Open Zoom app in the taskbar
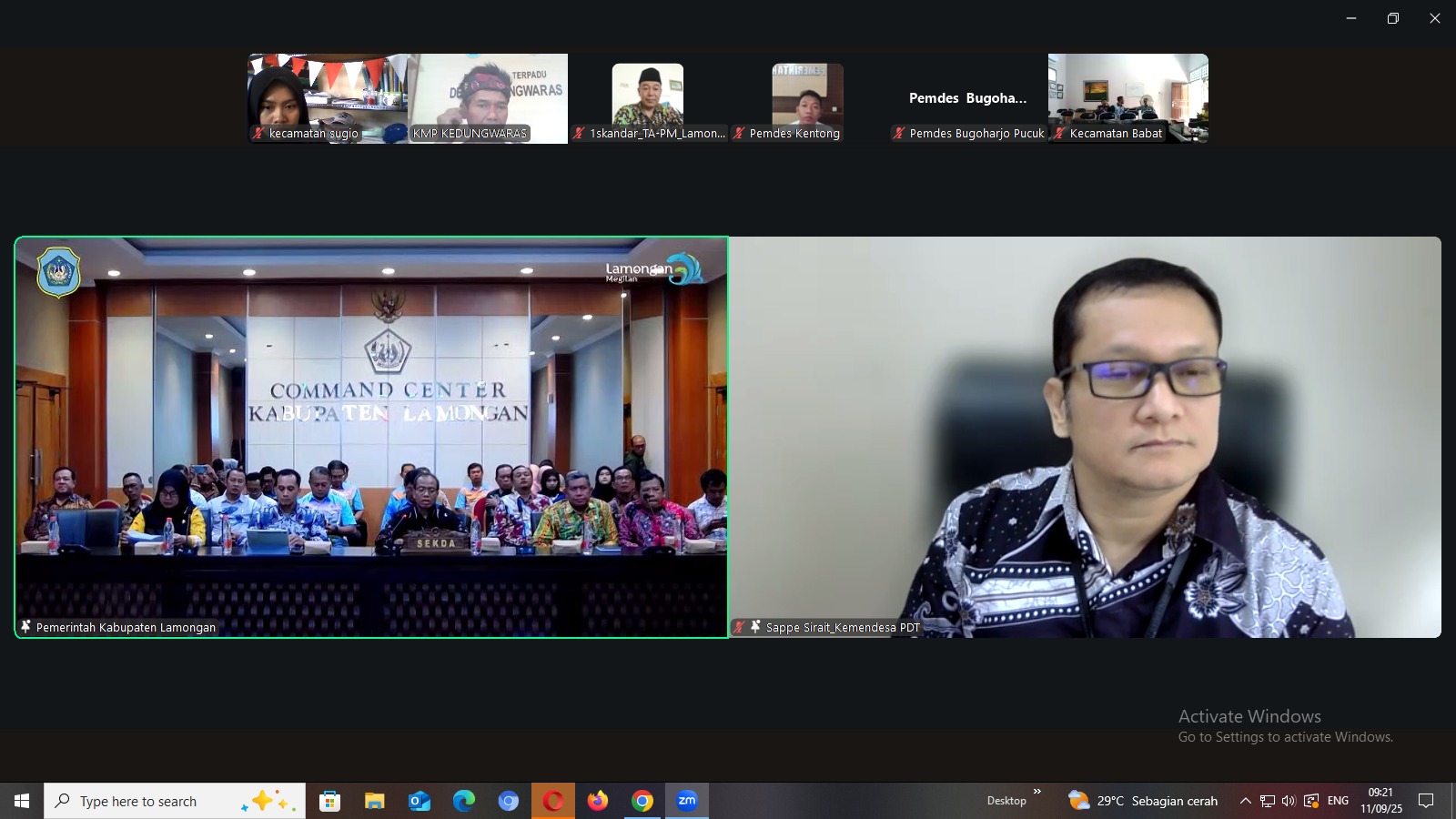 (687, 801)
